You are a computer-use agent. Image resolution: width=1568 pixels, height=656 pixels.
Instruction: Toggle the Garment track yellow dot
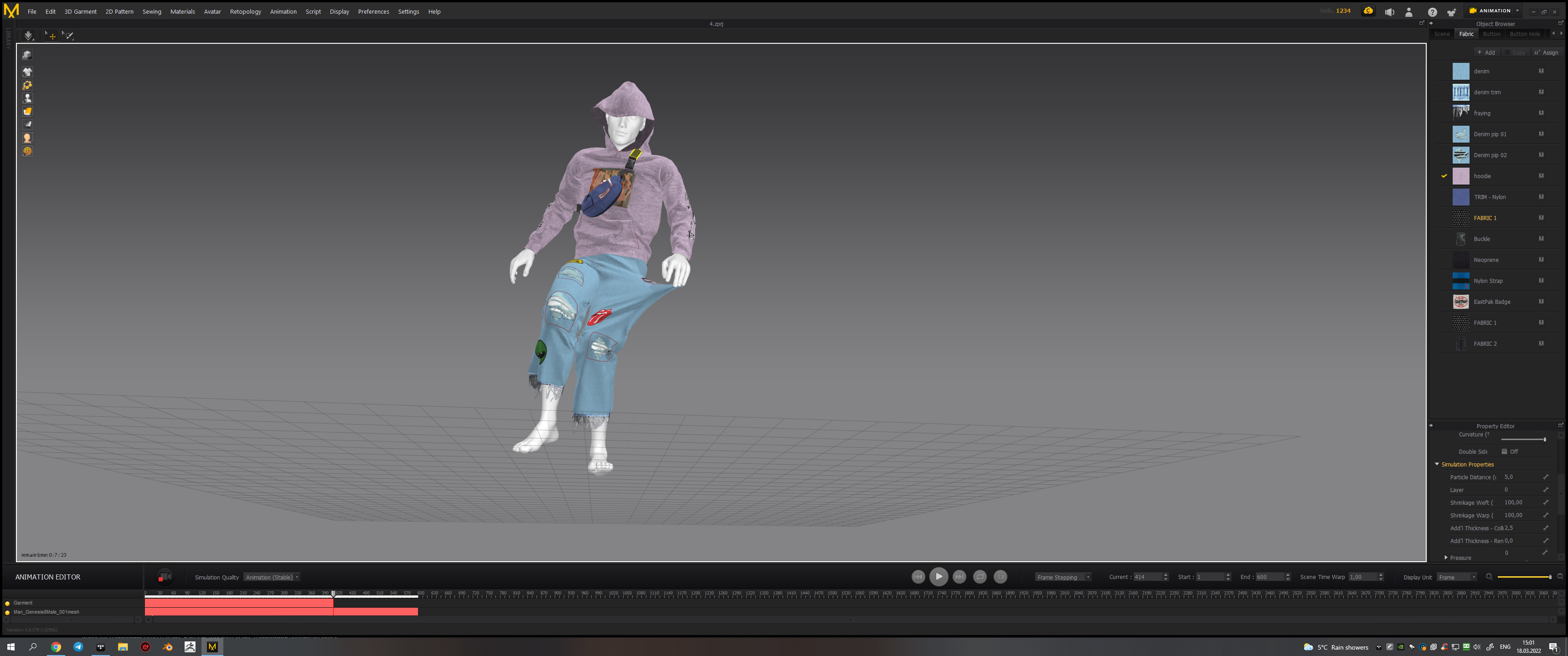(7, 603)
